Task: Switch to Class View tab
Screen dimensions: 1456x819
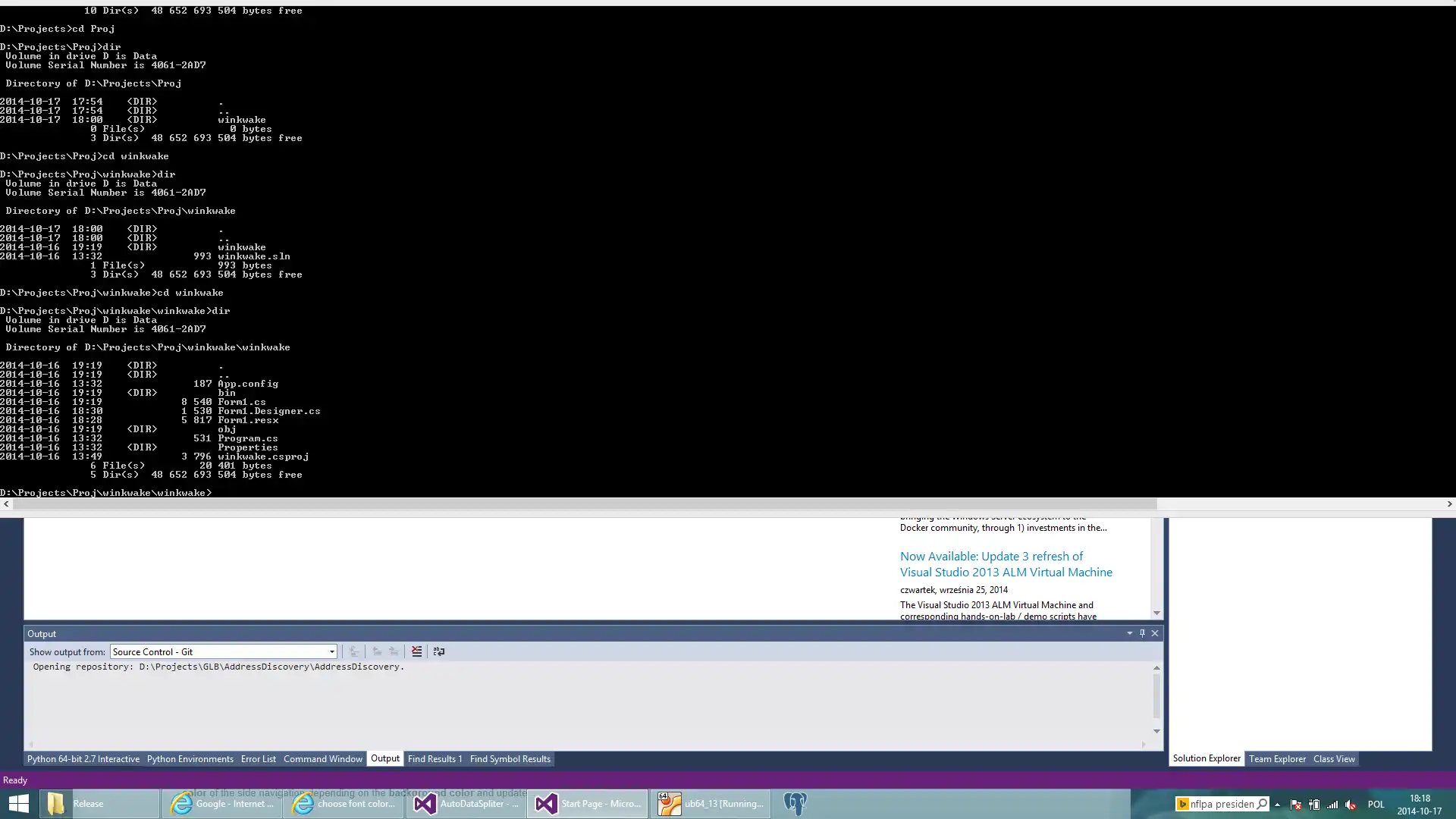Action: pyautogui.click(x=1334, y=759)
